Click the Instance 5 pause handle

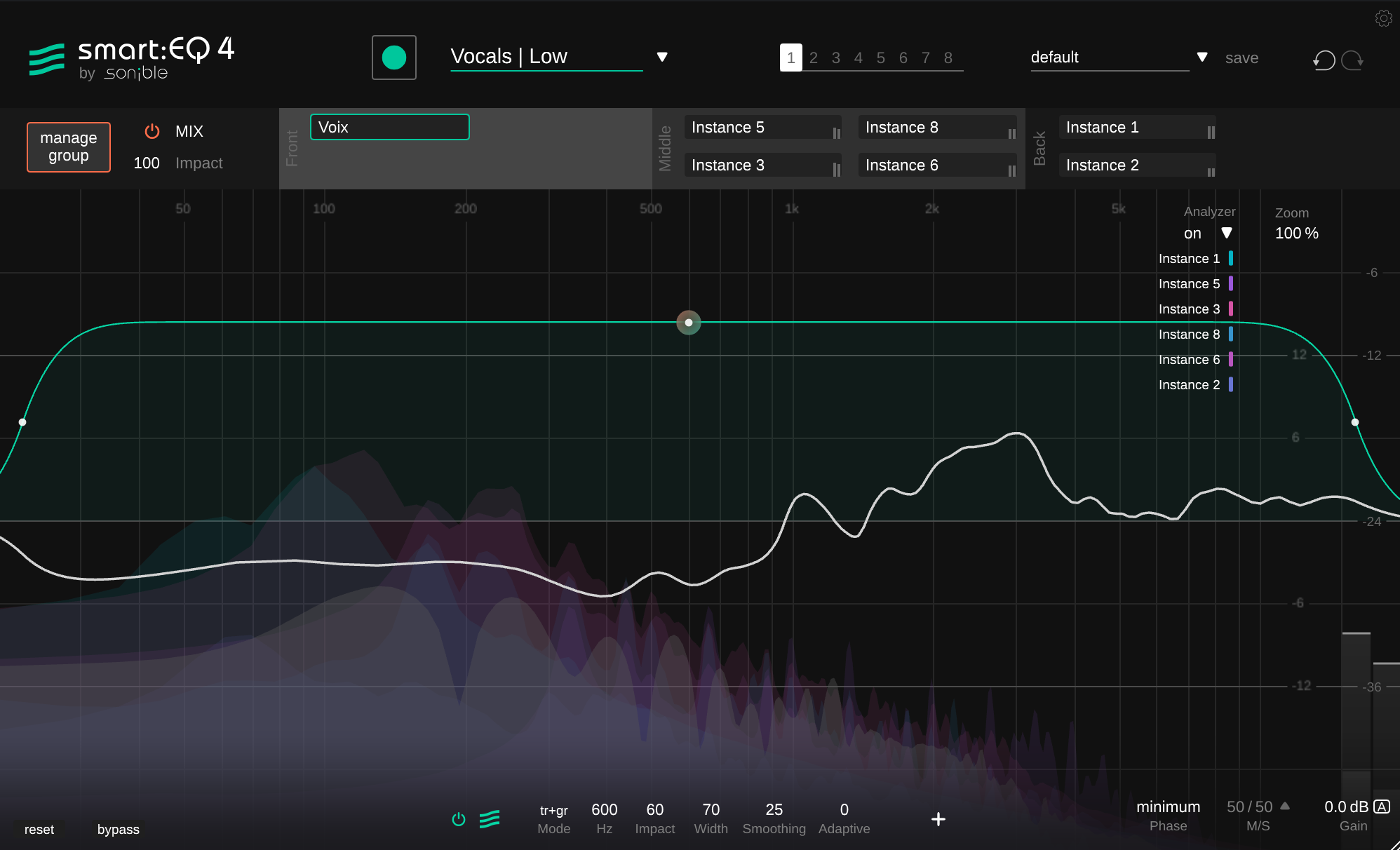(836, 133)
